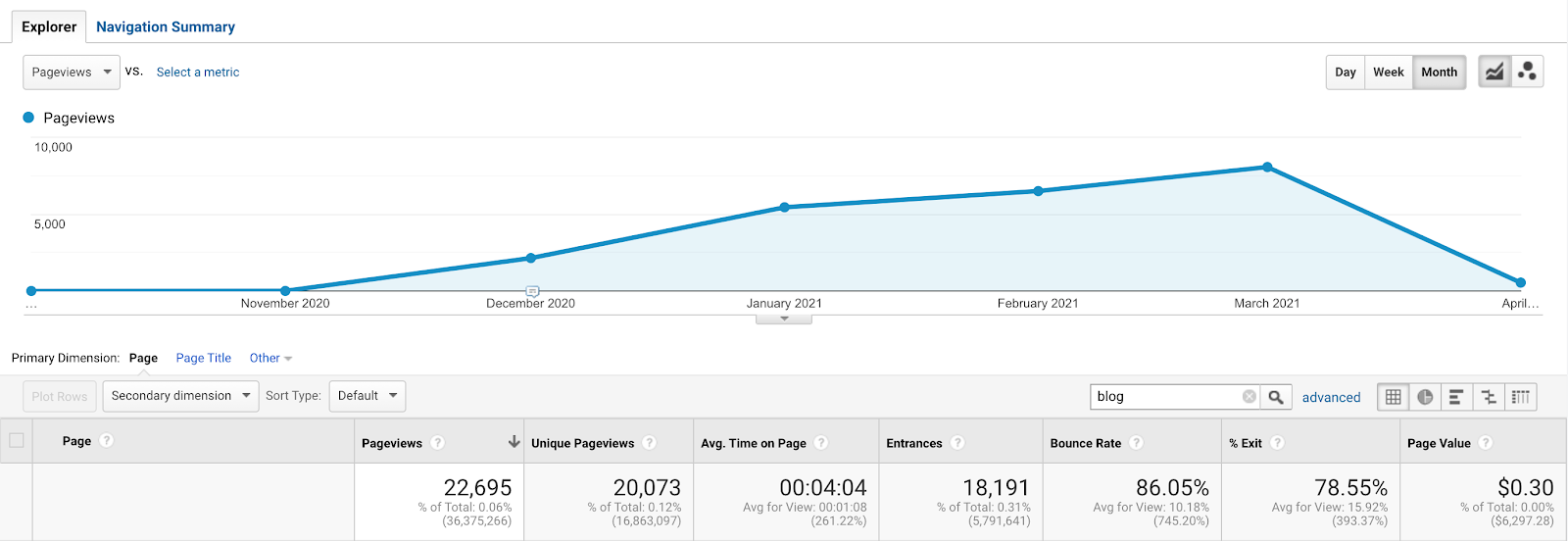Set primary dimension to Page
The height and width of the screenshot is (541, 1568).
click(143, 358)
